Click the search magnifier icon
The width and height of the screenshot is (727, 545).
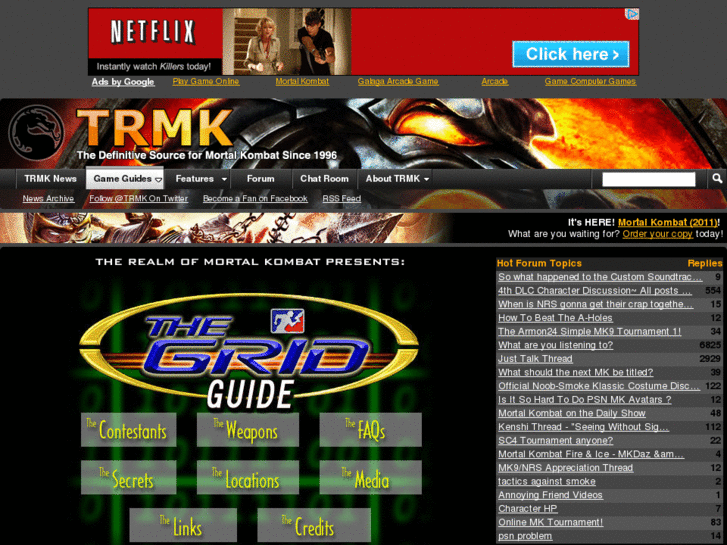point(717,179)
